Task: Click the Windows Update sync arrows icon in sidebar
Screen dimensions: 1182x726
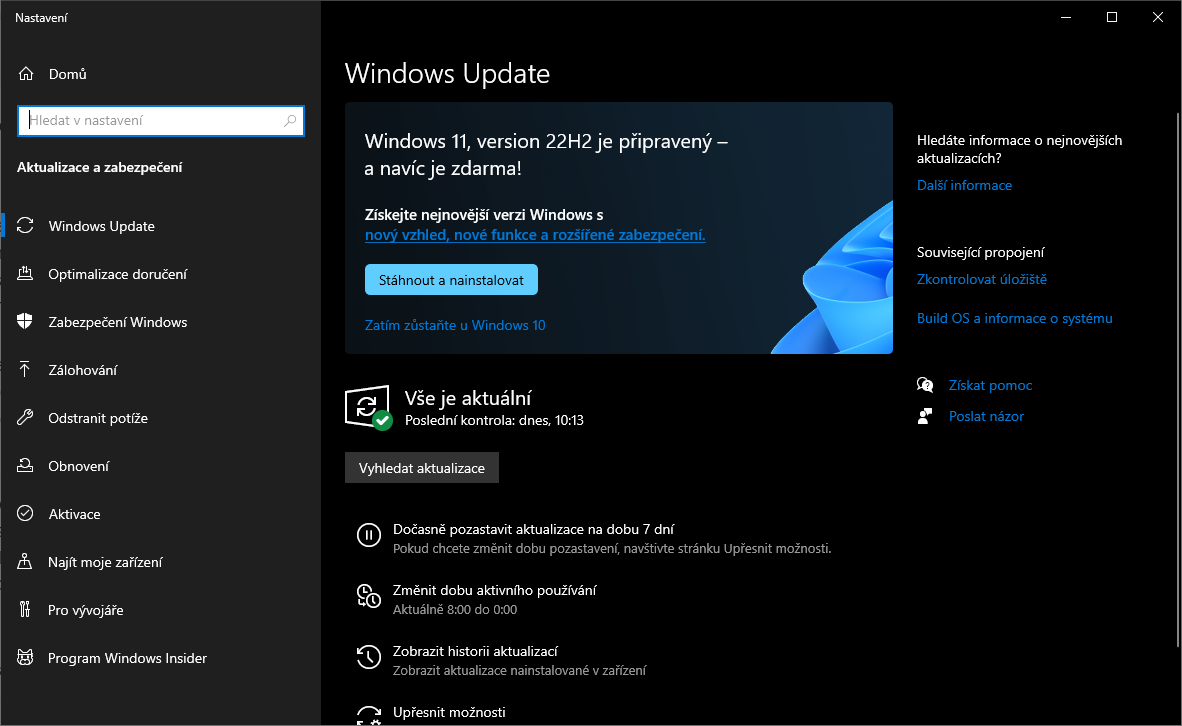Action: (x=25, y=225)
